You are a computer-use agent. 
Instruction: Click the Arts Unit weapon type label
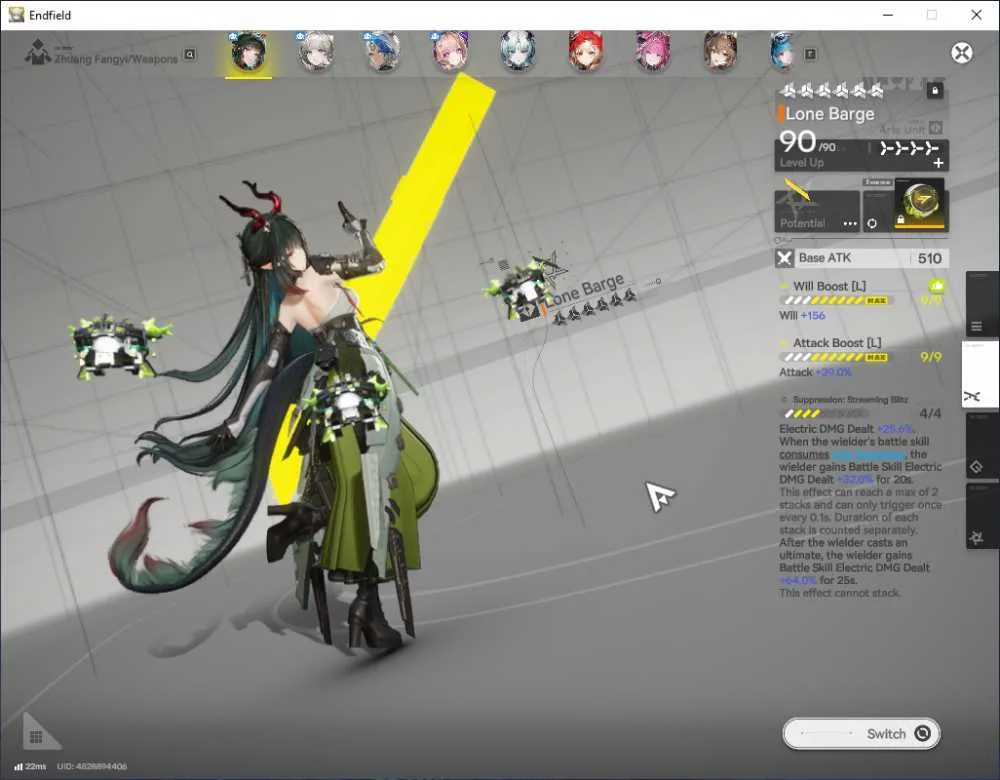(x=901, y=129)
